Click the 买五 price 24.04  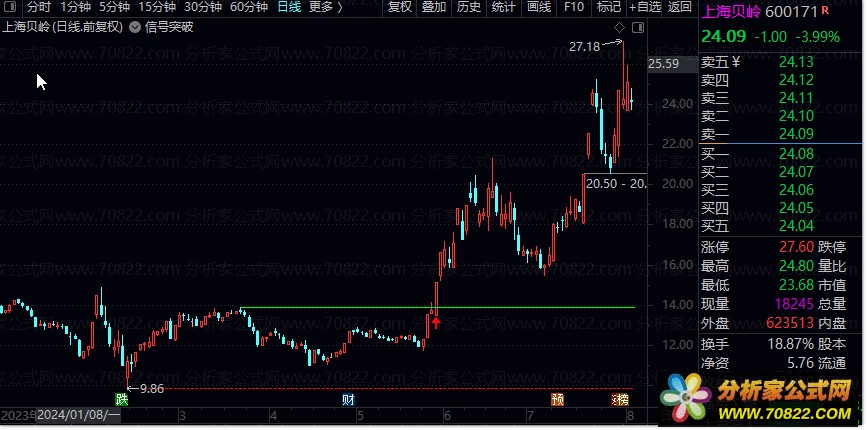pyautogui.click(x=796, y=226)
